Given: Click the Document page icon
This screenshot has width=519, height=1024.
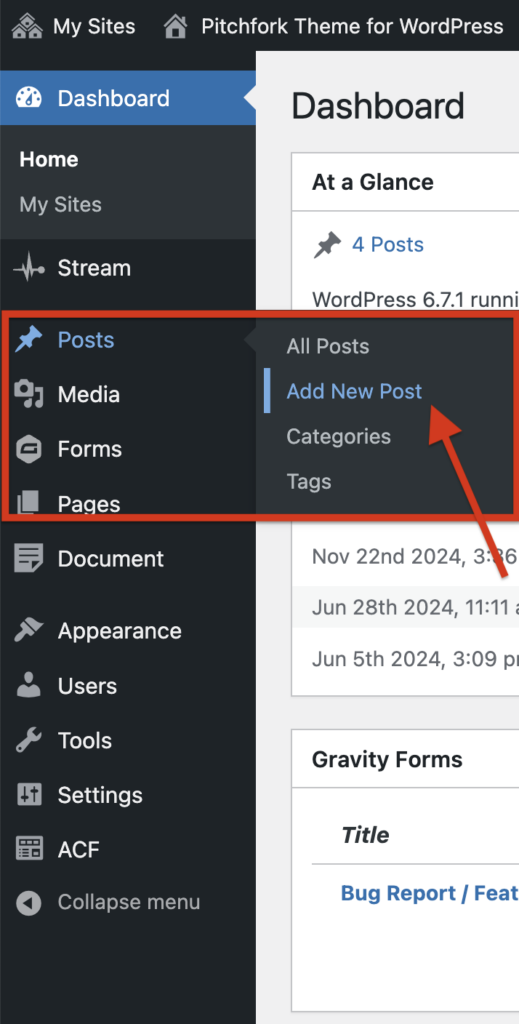Looking at the screenshot, I should pos(29,559).
